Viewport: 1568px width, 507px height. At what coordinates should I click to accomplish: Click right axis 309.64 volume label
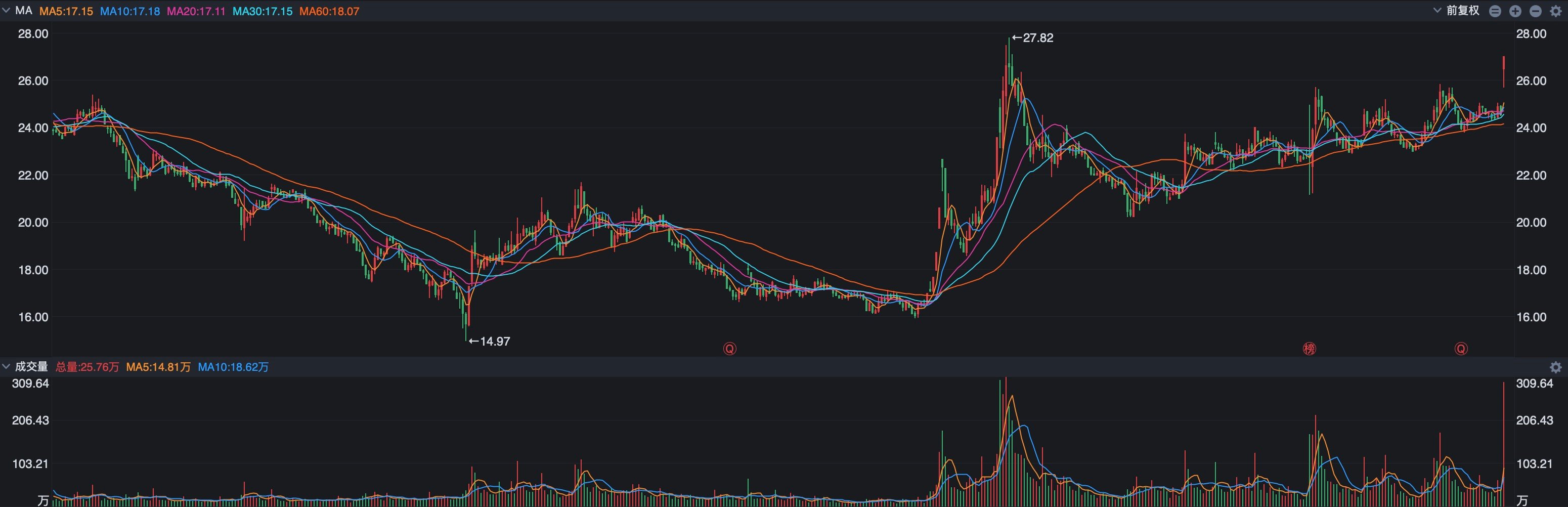pos(1535,384)
